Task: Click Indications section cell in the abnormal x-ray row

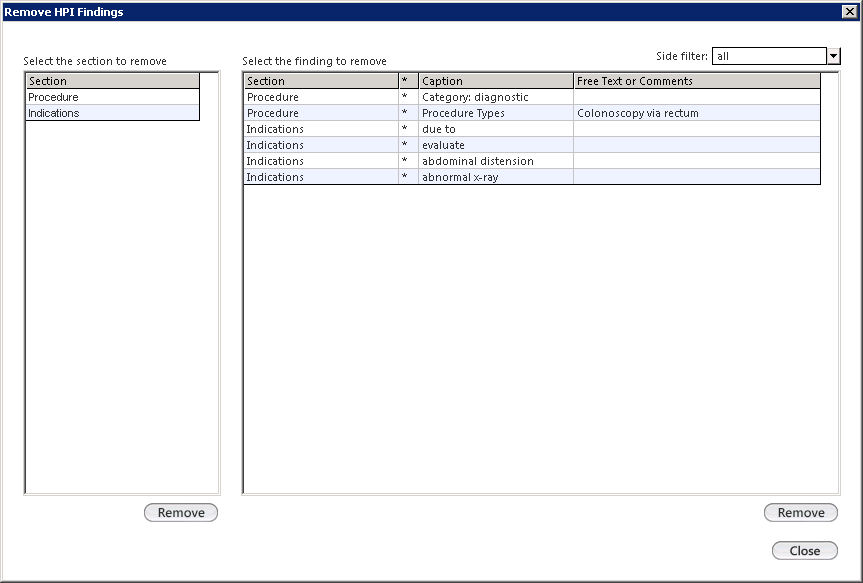Action: coord(321,177)
